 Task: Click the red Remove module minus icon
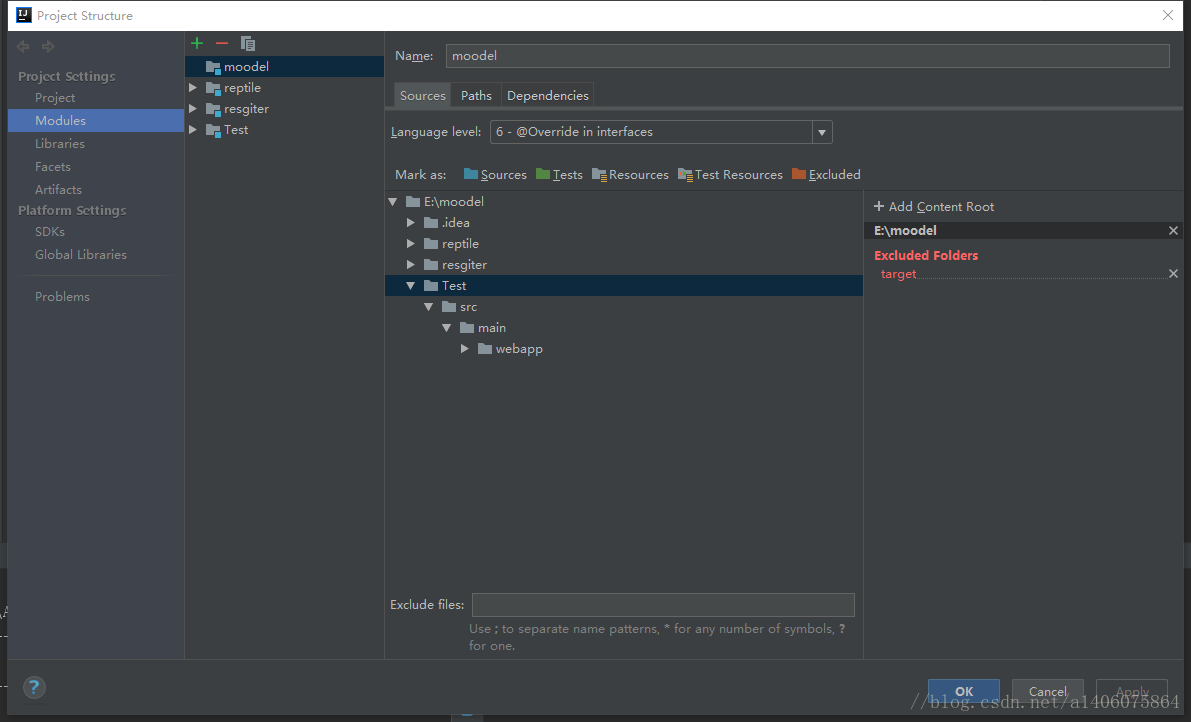[x=222, y=43]
